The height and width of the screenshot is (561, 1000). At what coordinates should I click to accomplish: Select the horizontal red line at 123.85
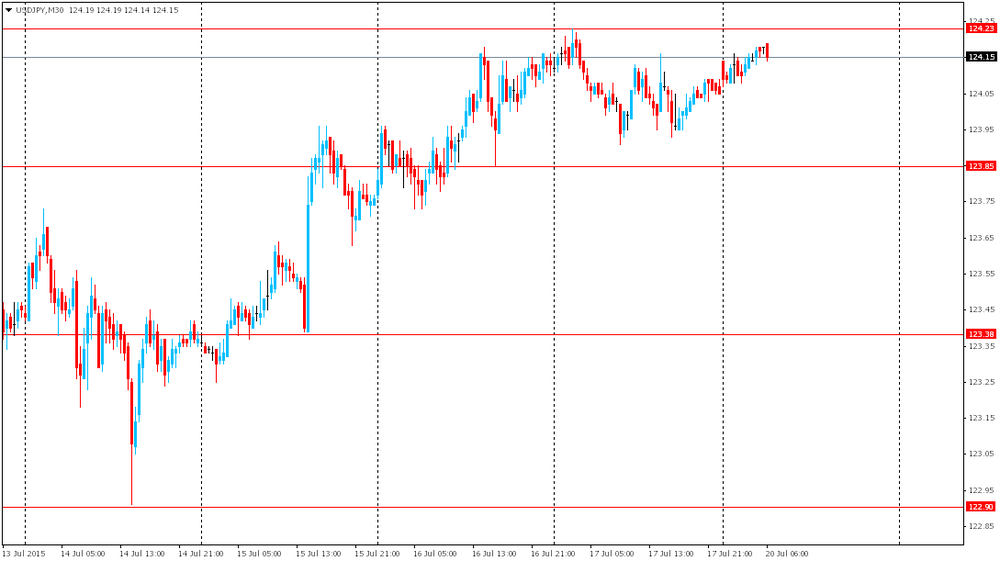[483, 166]
